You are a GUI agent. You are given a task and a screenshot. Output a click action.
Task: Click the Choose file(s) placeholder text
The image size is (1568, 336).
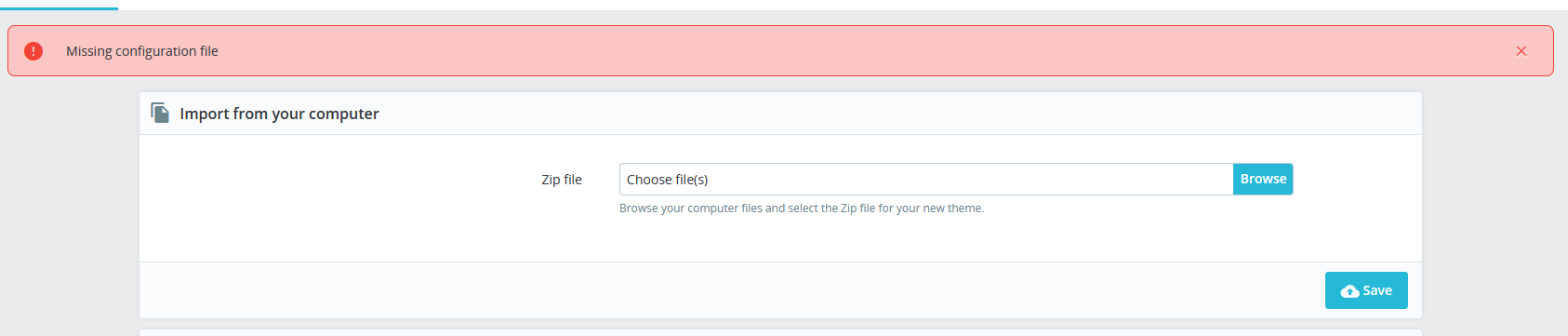[x=667, y=180]
